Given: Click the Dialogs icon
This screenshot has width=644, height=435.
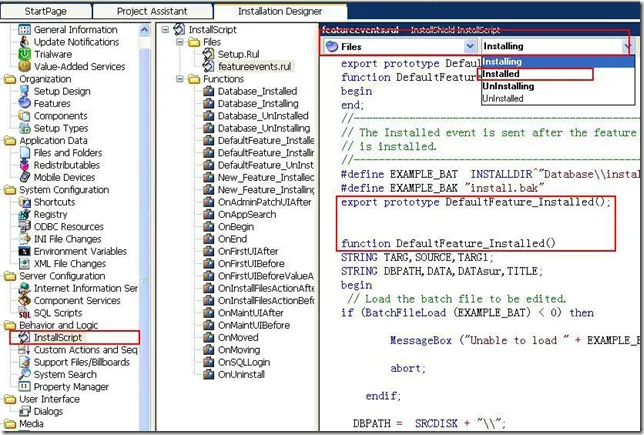Looking at the screenshot, I should [x=25, y=411].
